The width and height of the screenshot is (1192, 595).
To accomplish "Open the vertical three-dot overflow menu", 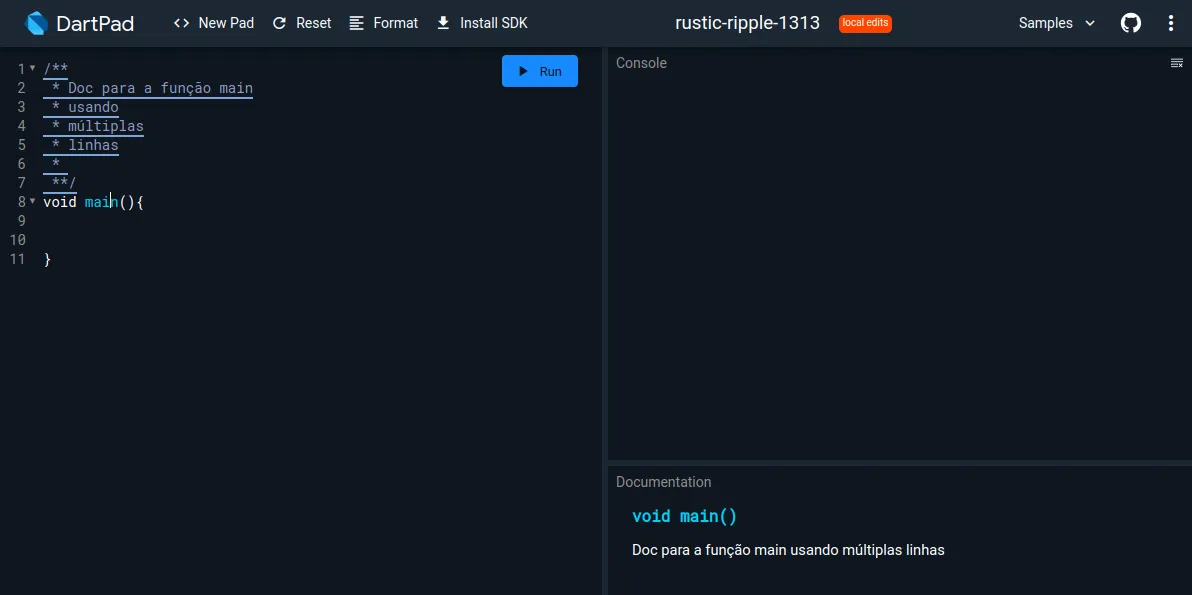I will coord(1171,24).
